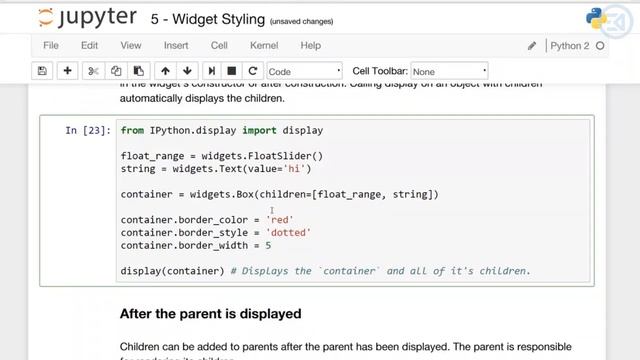The height and width of the screenshot is (360, 640).
Task: Copy selected cell icon
Action: point(116,71)
